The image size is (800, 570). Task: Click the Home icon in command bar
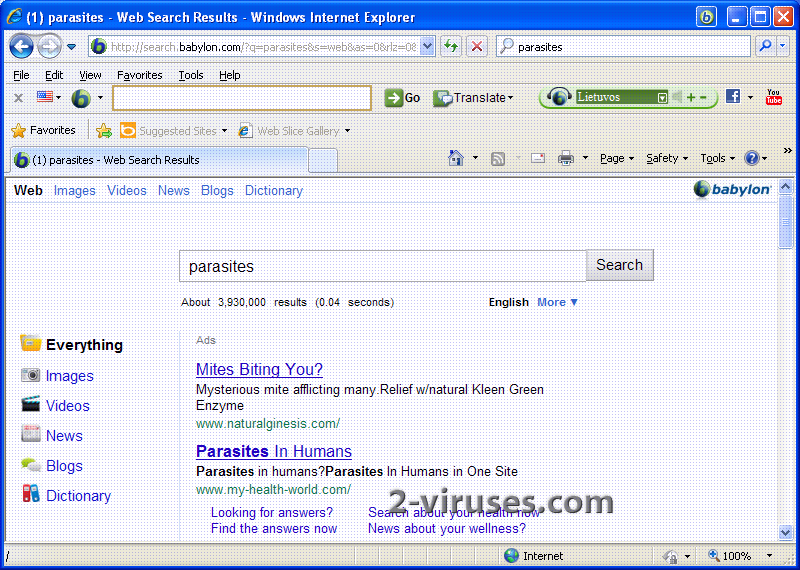pyautogui.click(x=456, y=158)
